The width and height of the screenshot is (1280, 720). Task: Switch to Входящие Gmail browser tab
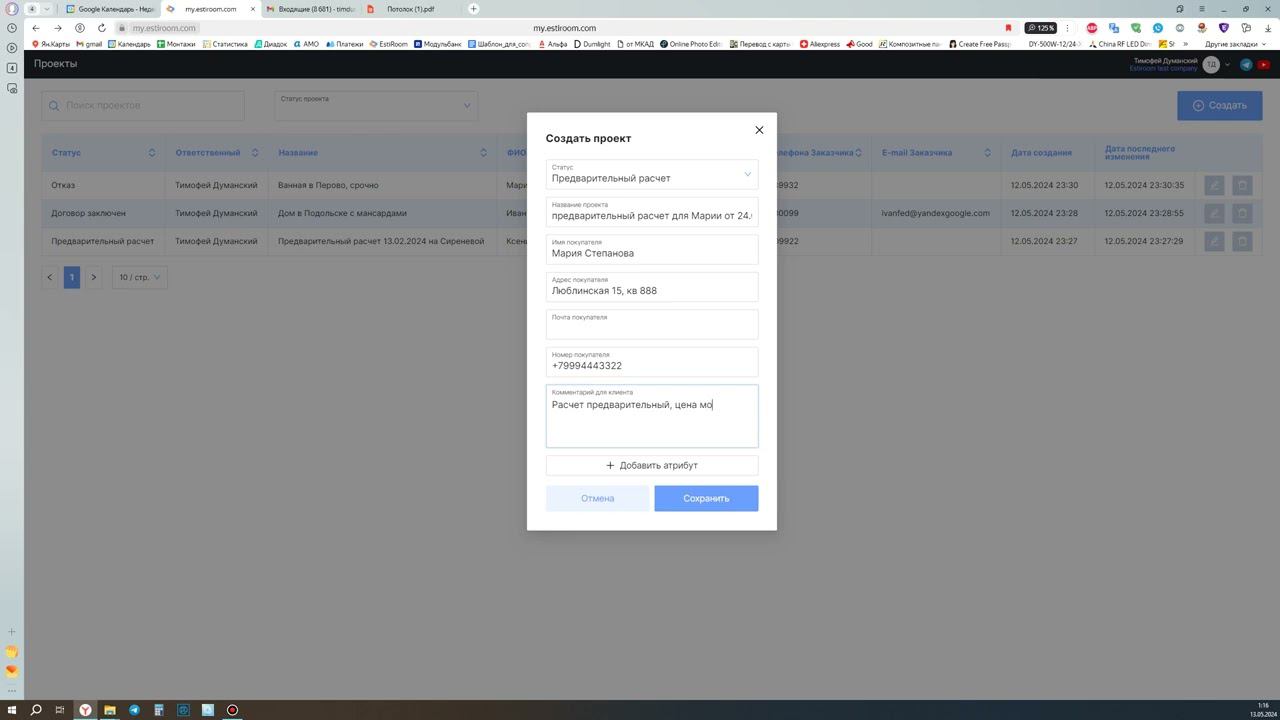310,9
